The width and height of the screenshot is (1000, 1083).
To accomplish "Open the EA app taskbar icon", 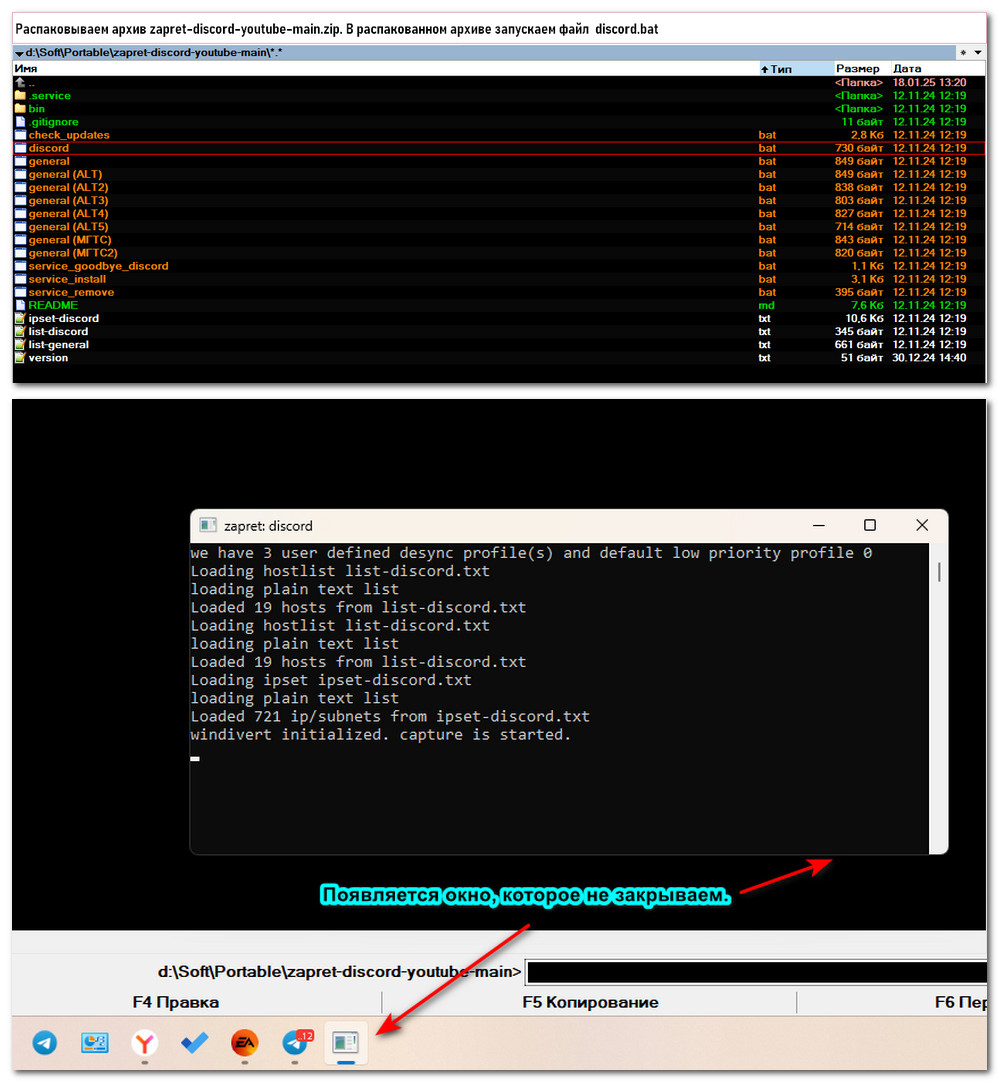I will pos(244,1042).
